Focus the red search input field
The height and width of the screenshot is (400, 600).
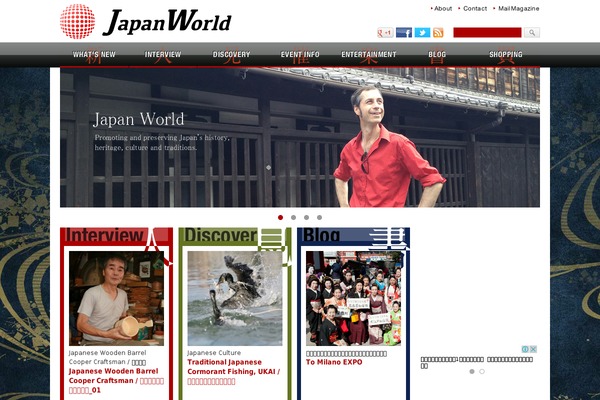pos(487,33)
